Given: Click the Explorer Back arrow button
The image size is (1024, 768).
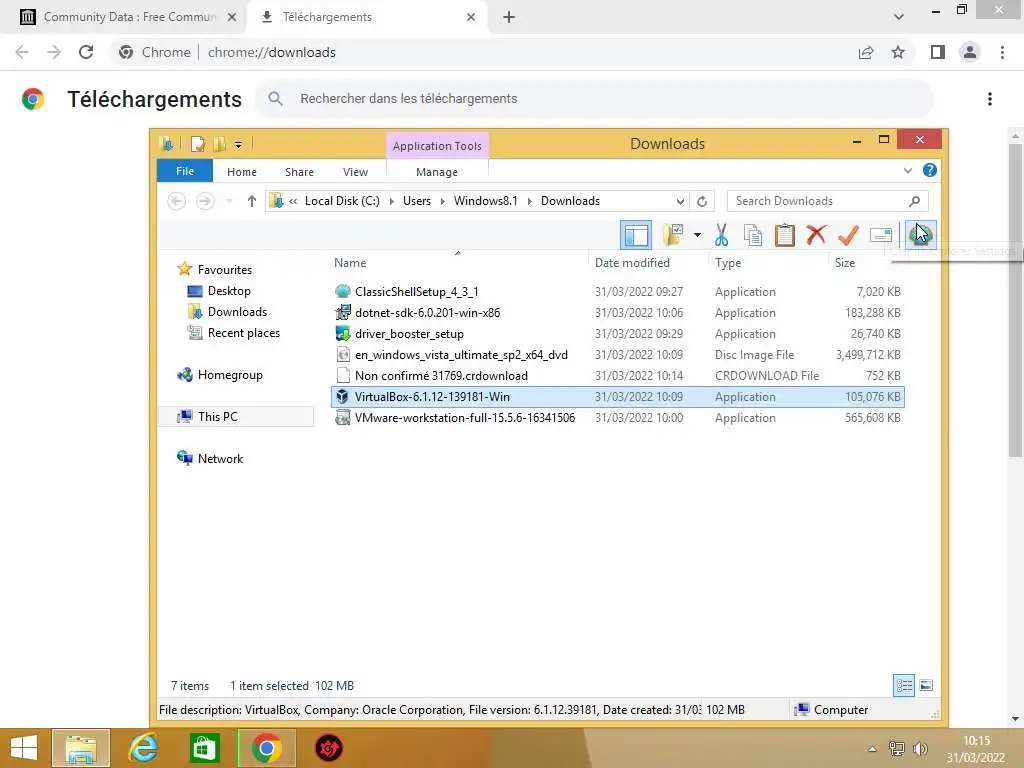Looking at the screenshot, I should click(x=176, y=201).
